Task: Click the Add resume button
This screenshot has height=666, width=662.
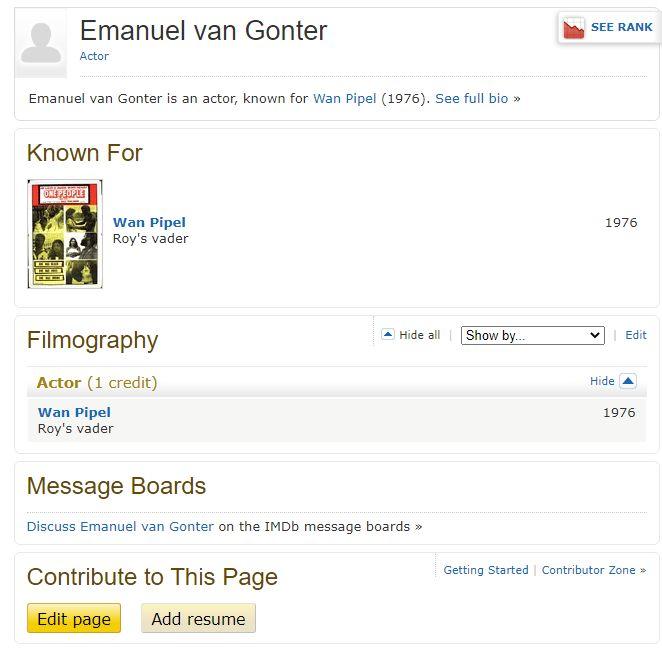Action: [x=198, y=619]
